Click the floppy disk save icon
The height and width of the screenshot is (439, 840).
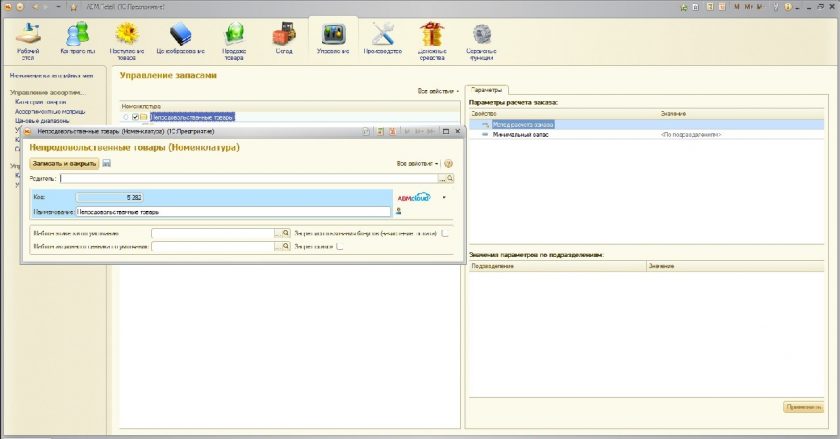coord(107,163)
